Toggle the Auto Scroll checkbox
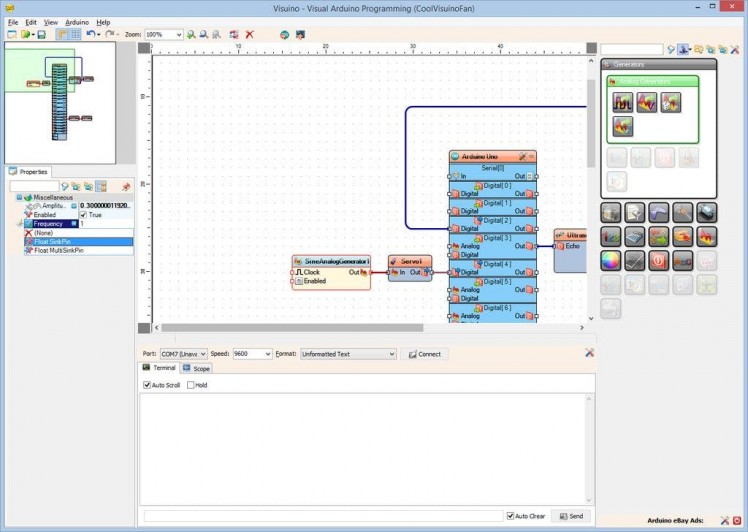This screenshot has height=532, width=748. point(148,385)
